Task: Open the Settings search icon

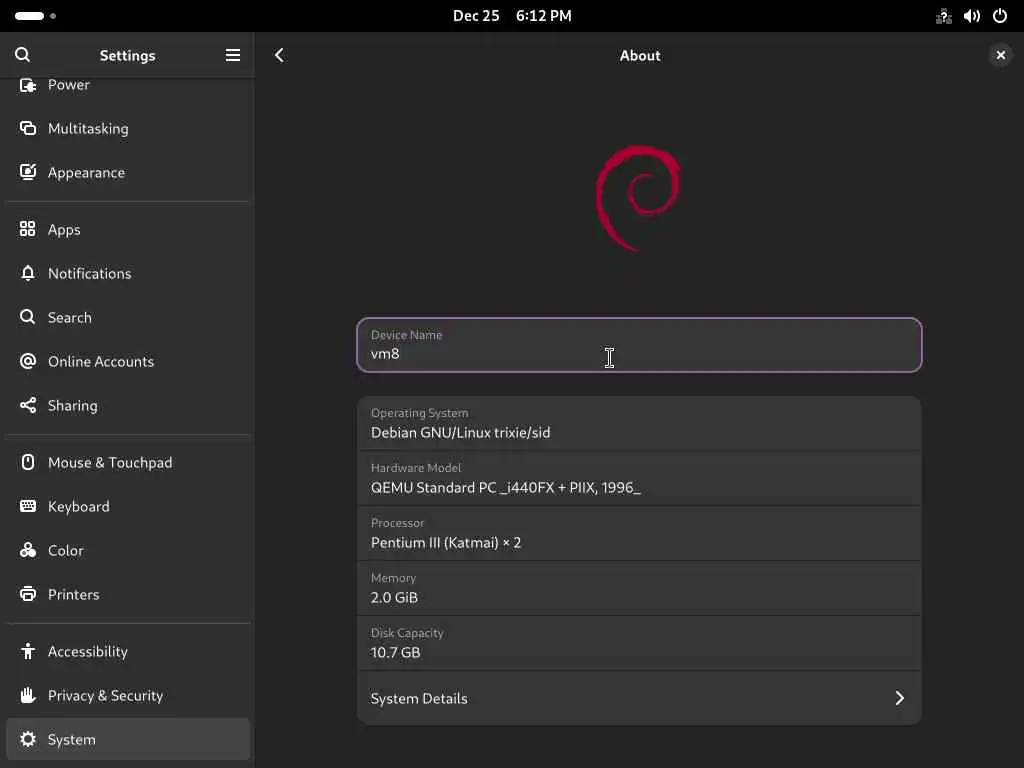Action: pos(22,55)
